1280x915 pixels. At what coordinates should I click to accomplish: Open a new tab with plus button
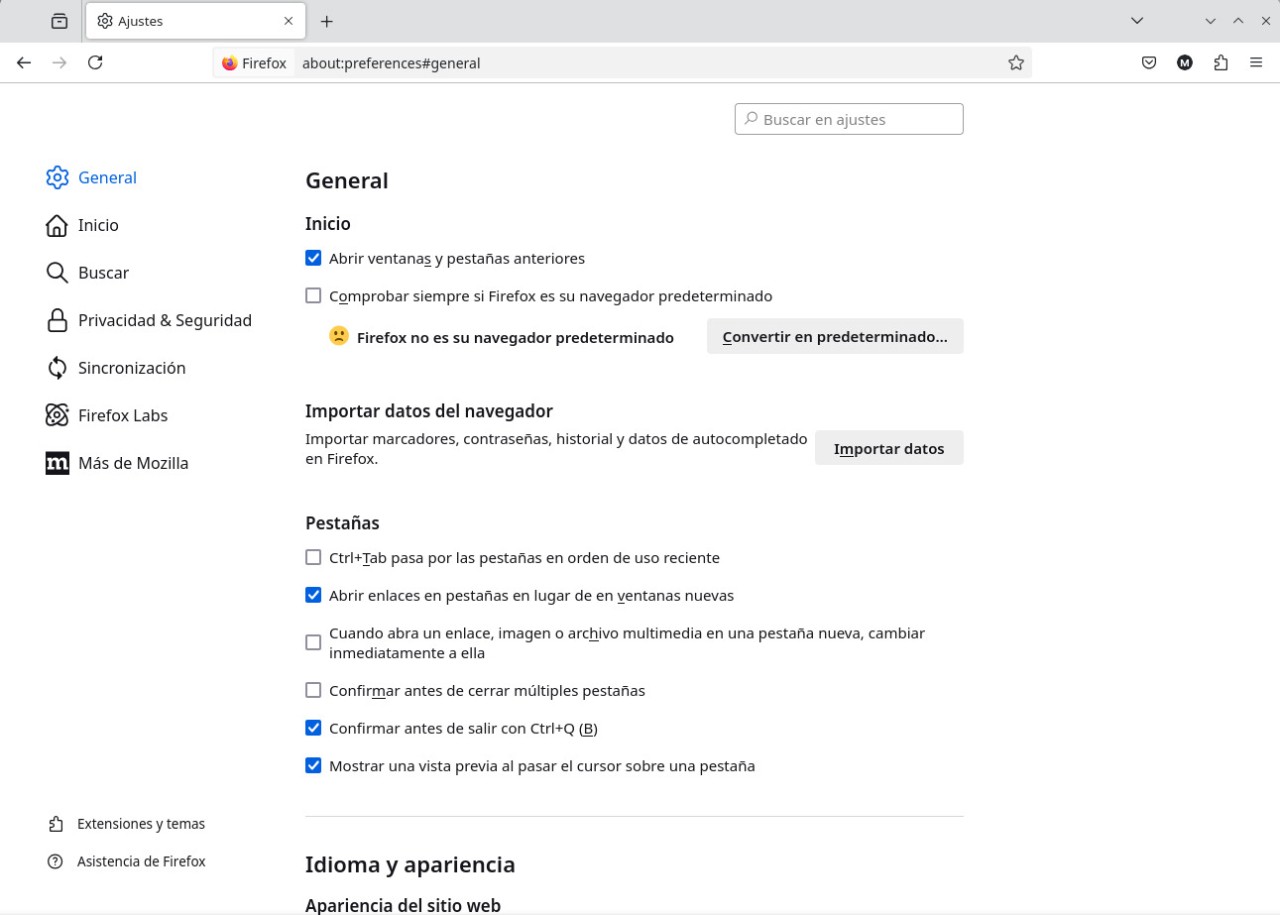click(326, 21)
